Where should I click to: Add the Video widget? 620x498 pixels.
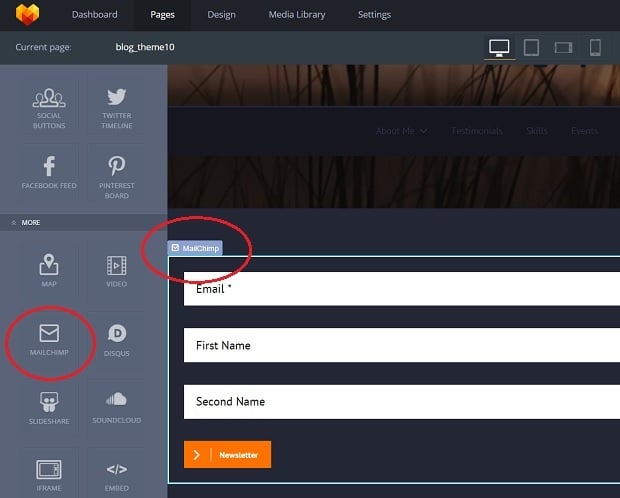click(116, 270)
